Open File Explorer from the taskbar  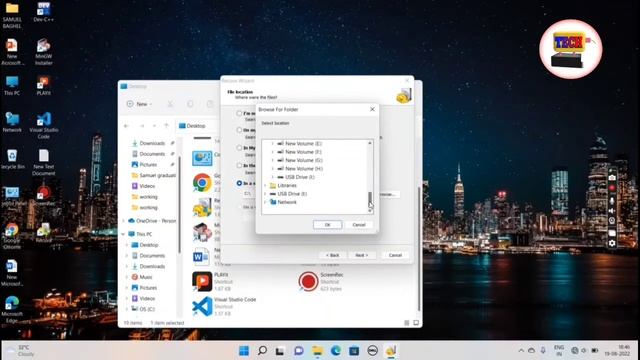click(317, 351)
